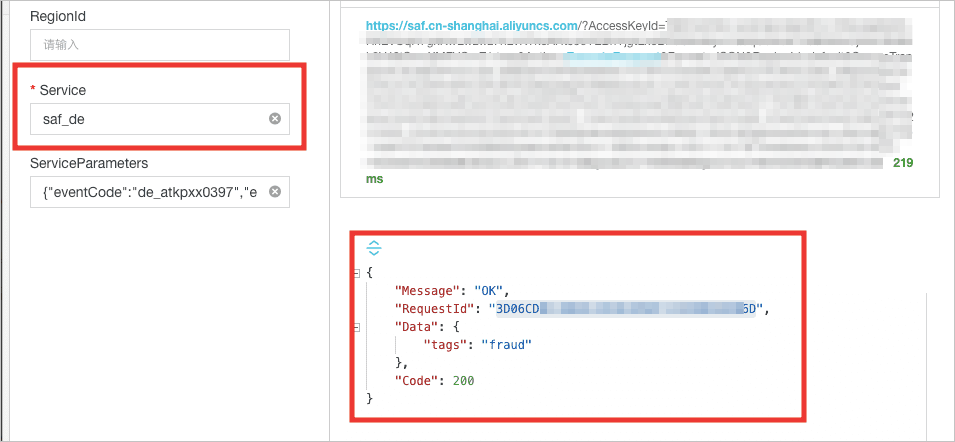Viewport: 955px width, 442px height.
Task: Click the collapse-all icon above JSON response
Action: coord(374,248)
